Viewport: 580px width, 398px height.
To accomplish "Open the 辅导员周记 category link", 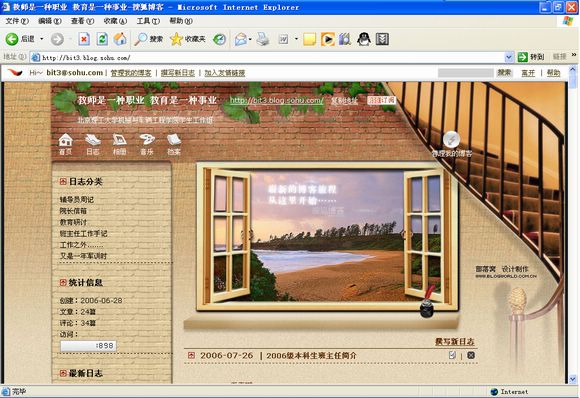I will point(77,199).
